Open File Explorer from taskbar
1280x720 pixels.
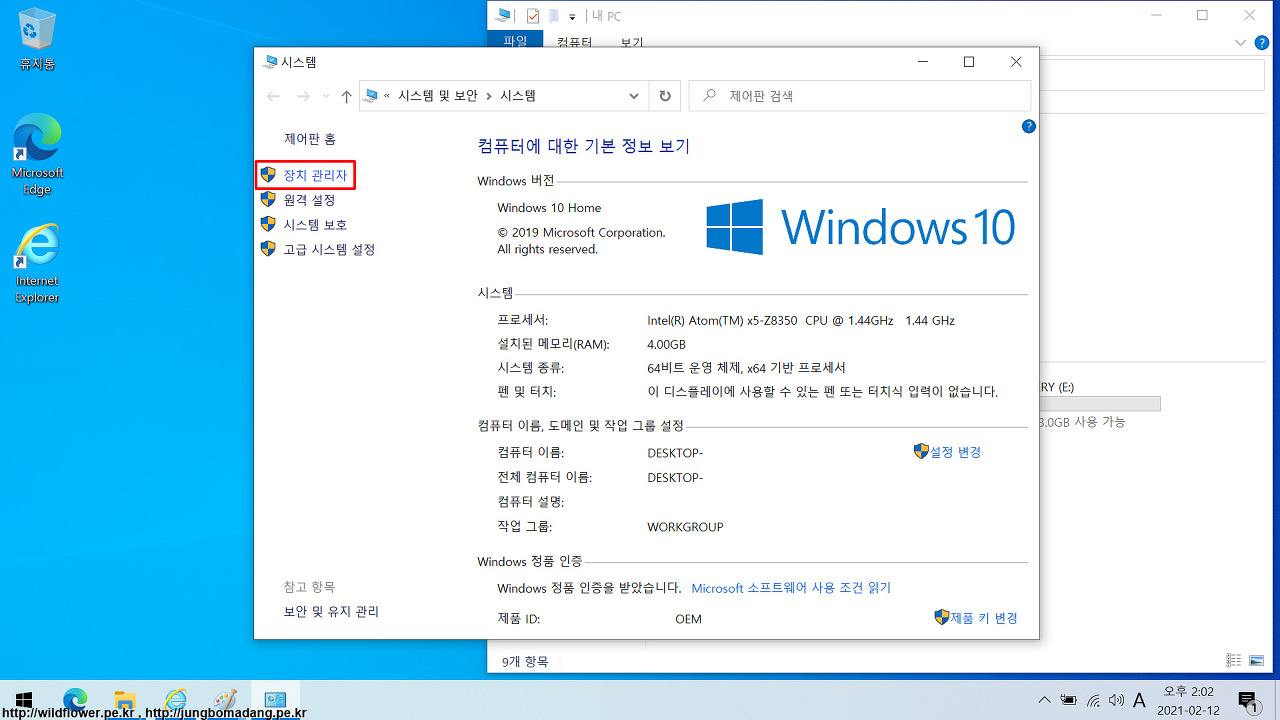(125, 700)
